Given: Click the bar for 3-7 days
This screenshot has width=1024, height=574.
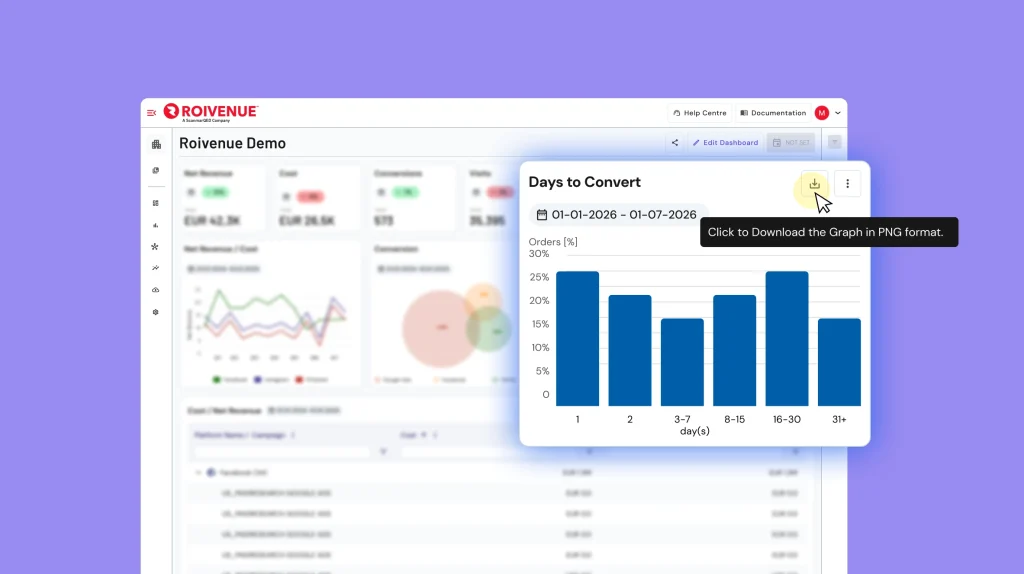Looking at the screenshot, I should tap(682, 362).
